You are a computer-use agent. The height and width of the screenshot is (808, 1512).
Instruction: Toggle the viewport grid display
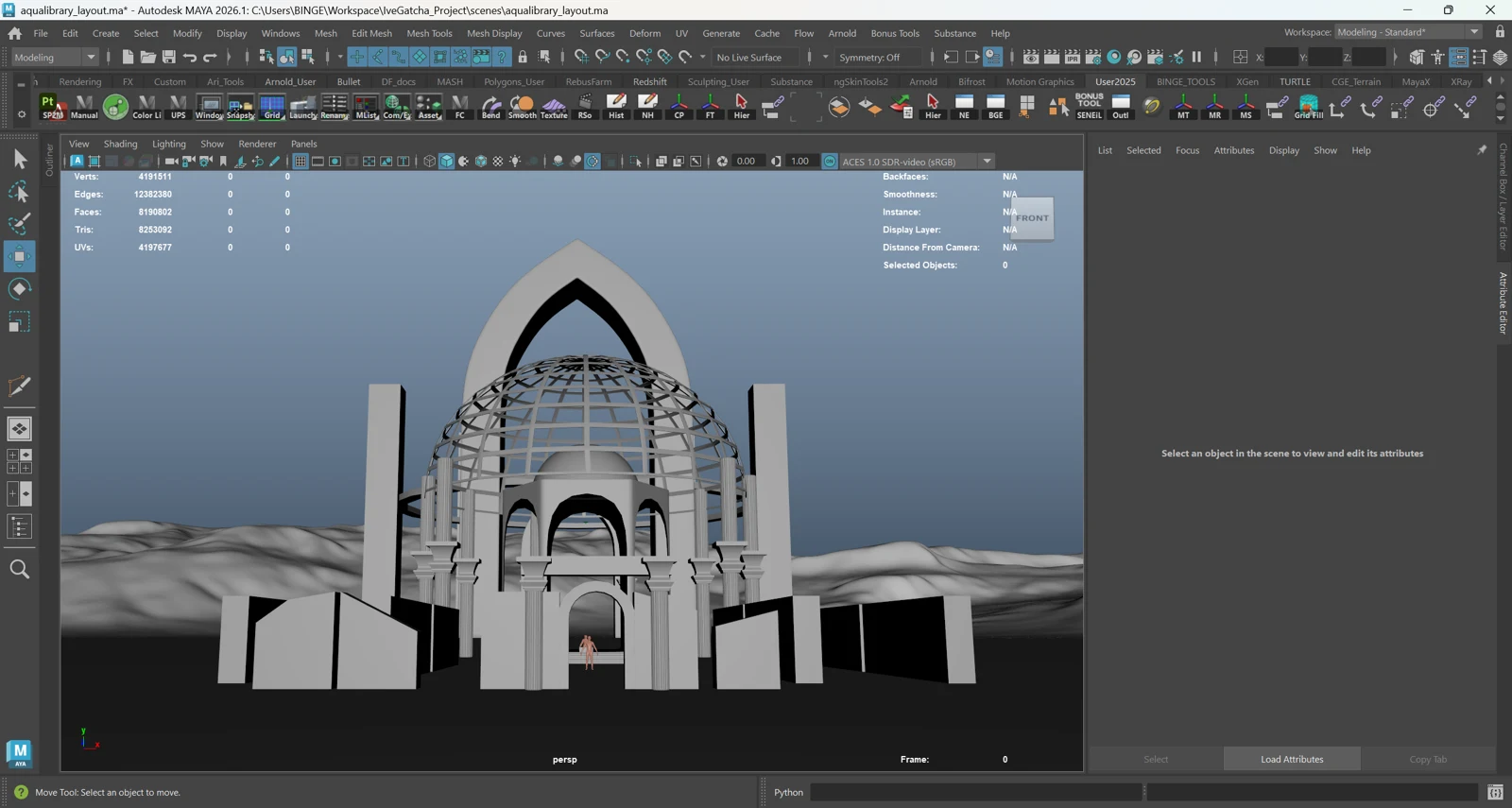click(x=301, y=162)
